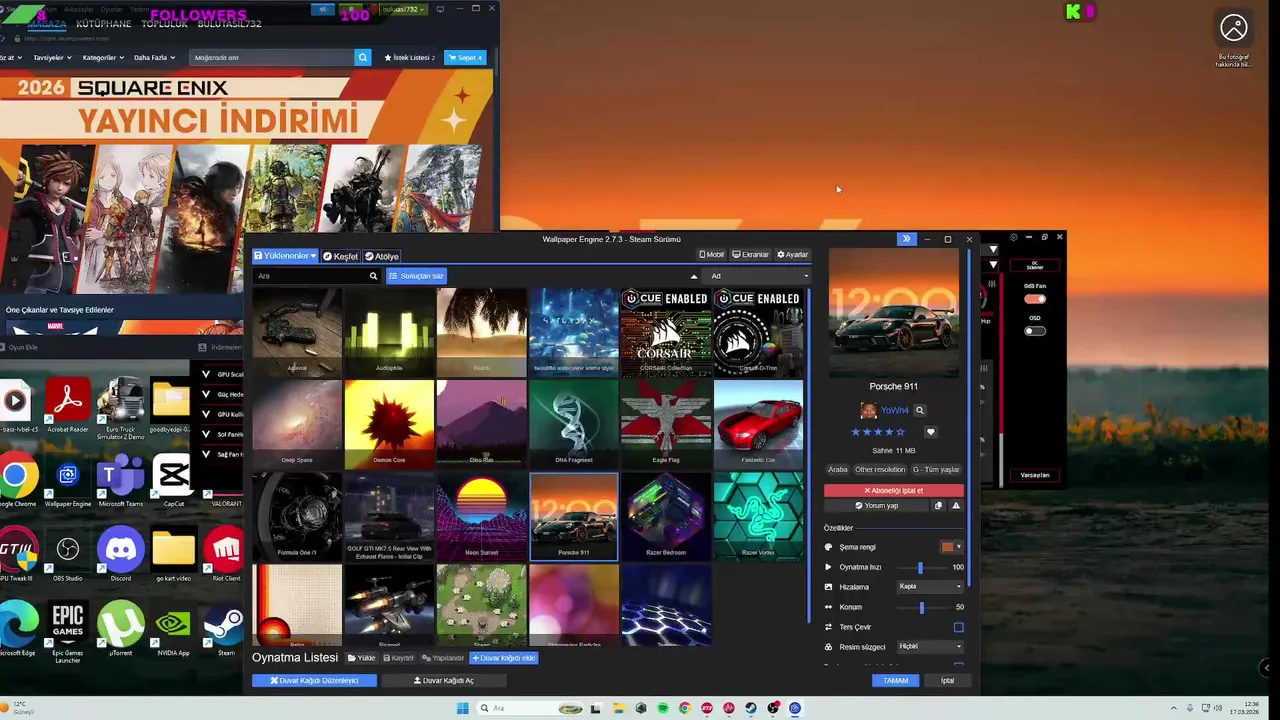Click Yükle in the playlist bar
The width and height of the screenshot is (1280, 720).
(x=361, y=658)
